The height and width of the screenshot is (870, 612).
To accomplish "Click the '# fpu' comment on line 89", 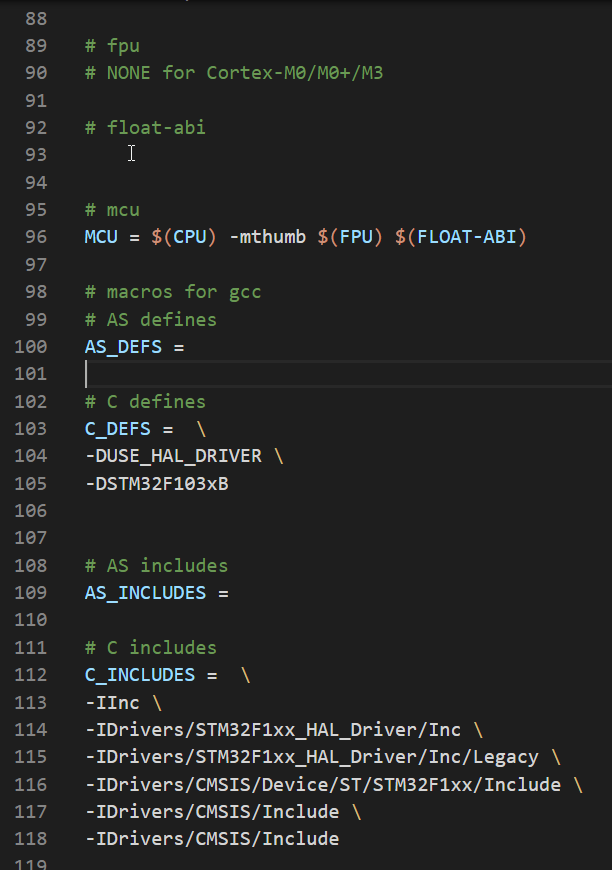I will tap(112, 45).
